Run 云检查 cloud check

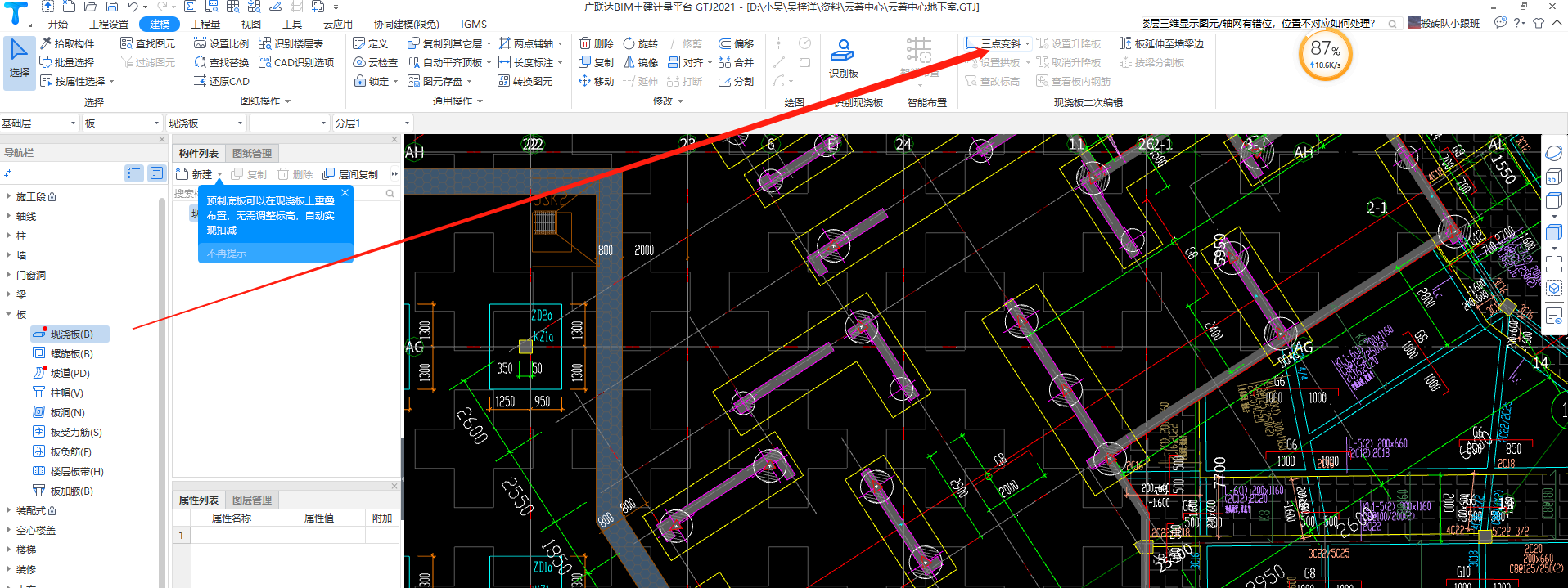375,62
